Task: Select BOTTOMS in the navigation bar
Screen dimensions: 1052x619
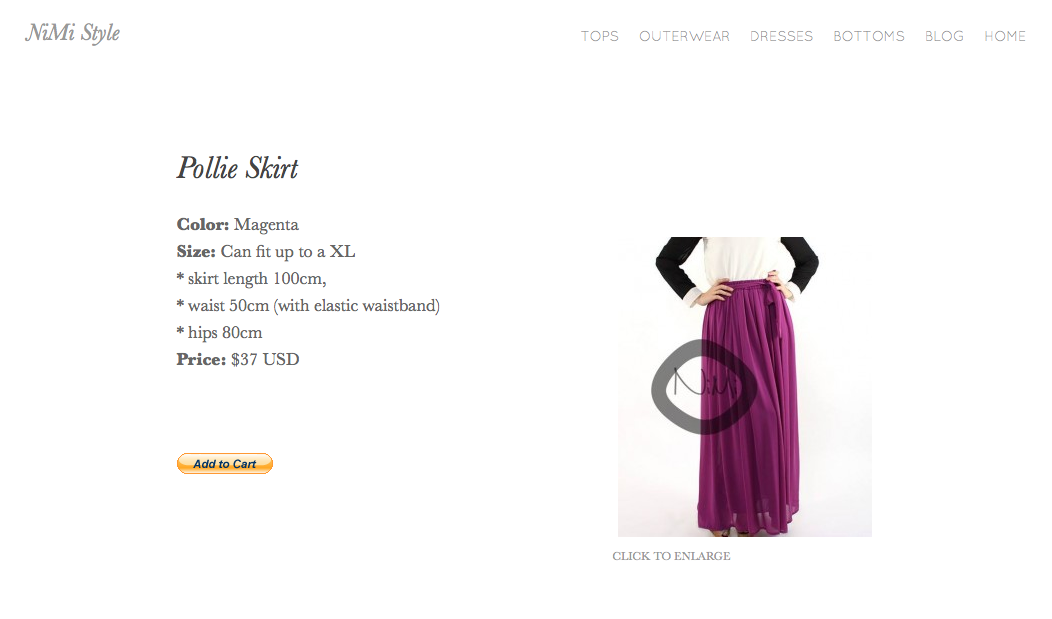Action: (869, 36)
